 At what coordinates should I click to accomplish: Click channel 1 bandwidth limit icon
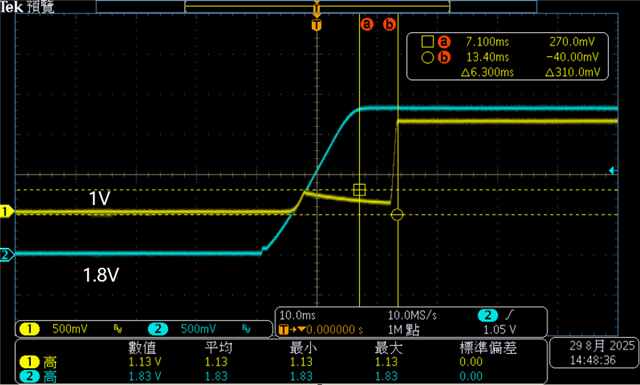(118, 329)
